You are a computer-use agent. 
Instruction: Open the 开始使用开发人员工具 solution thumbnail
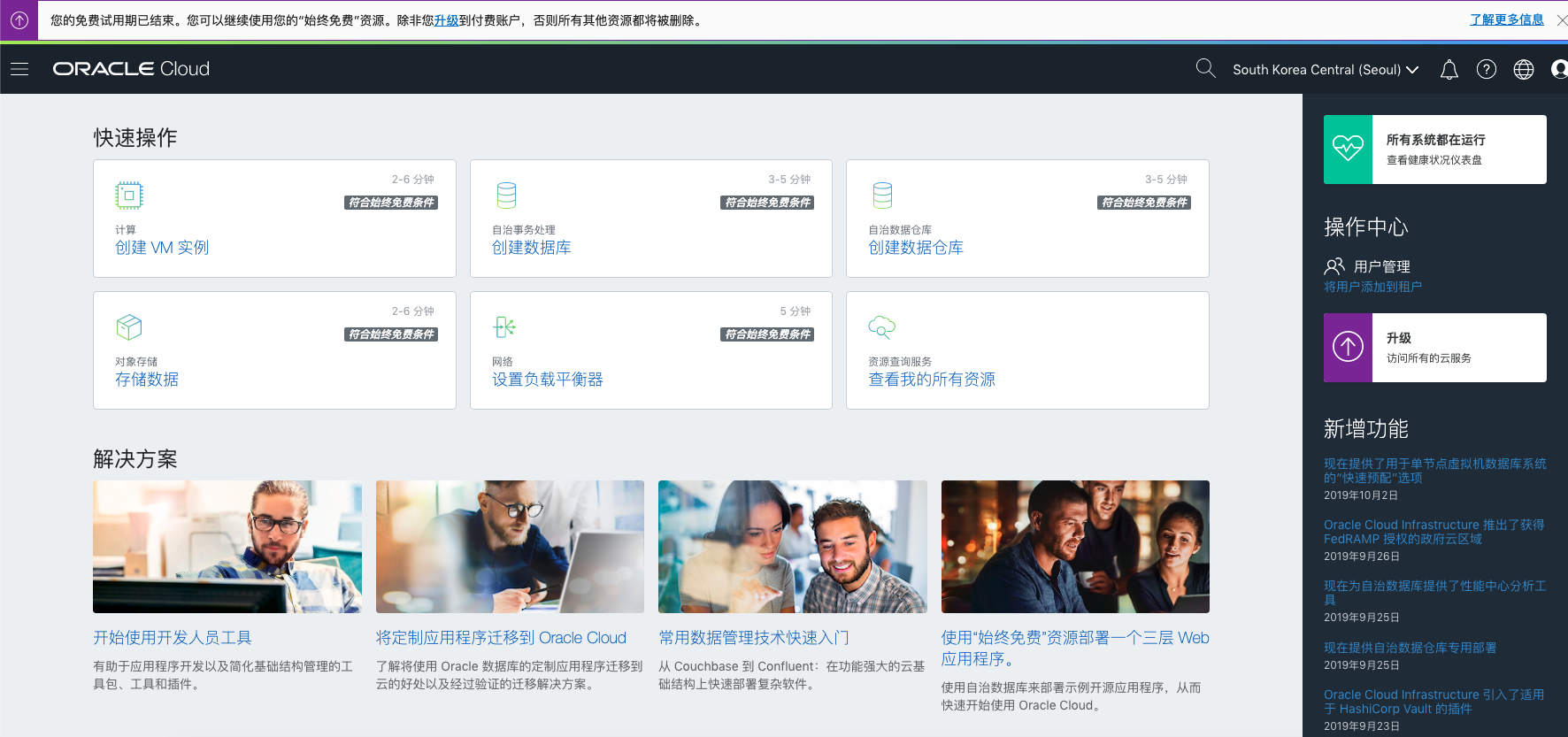pyautogui.click(x=227, y=547)
